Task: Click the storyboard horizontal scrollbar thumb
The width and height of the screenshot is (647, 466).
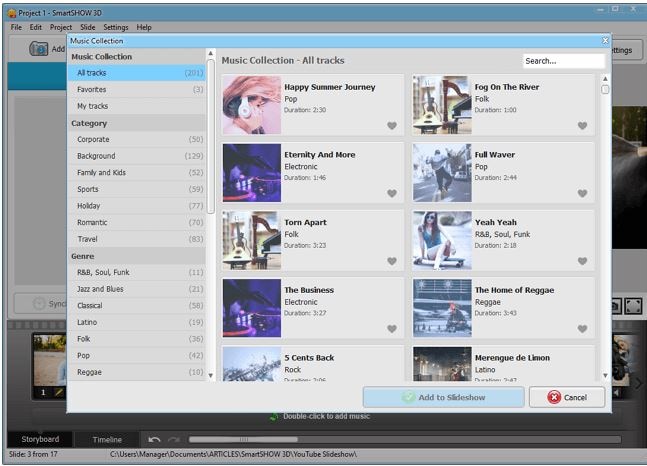Action: [x=243, y=440]
